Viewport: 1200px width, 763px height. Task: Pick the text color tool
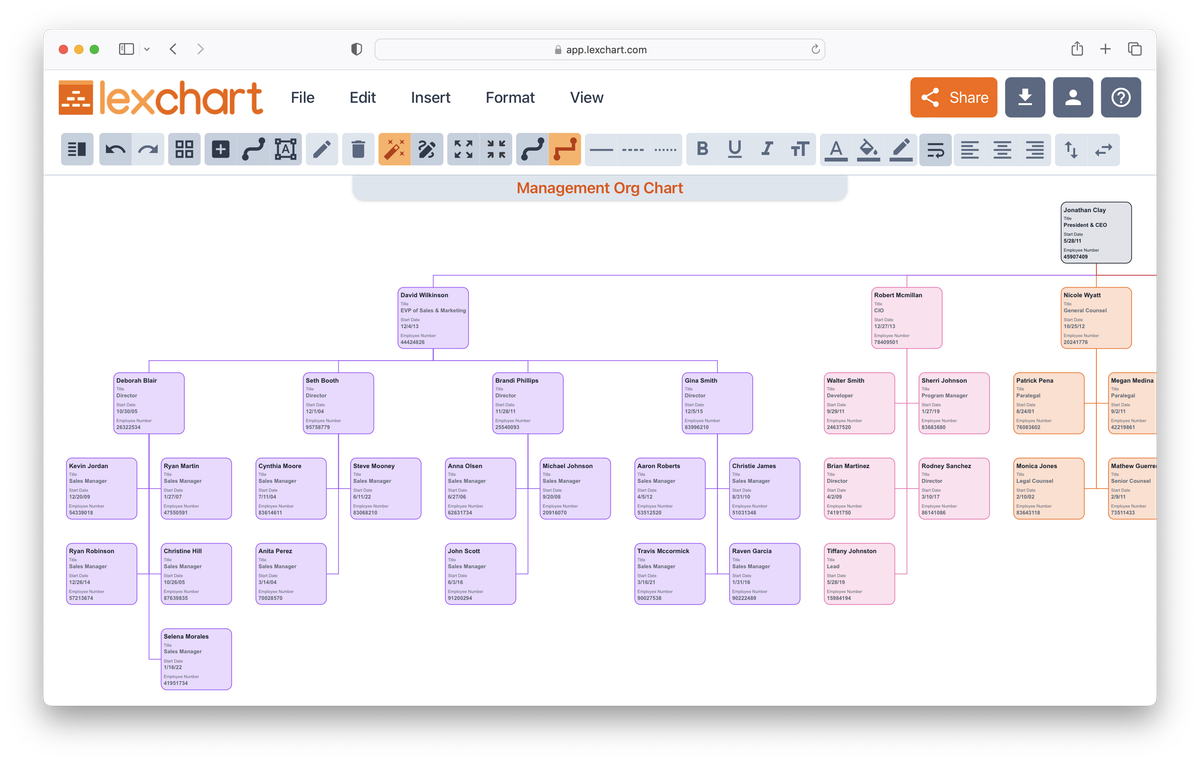click(x=836, y=149)
